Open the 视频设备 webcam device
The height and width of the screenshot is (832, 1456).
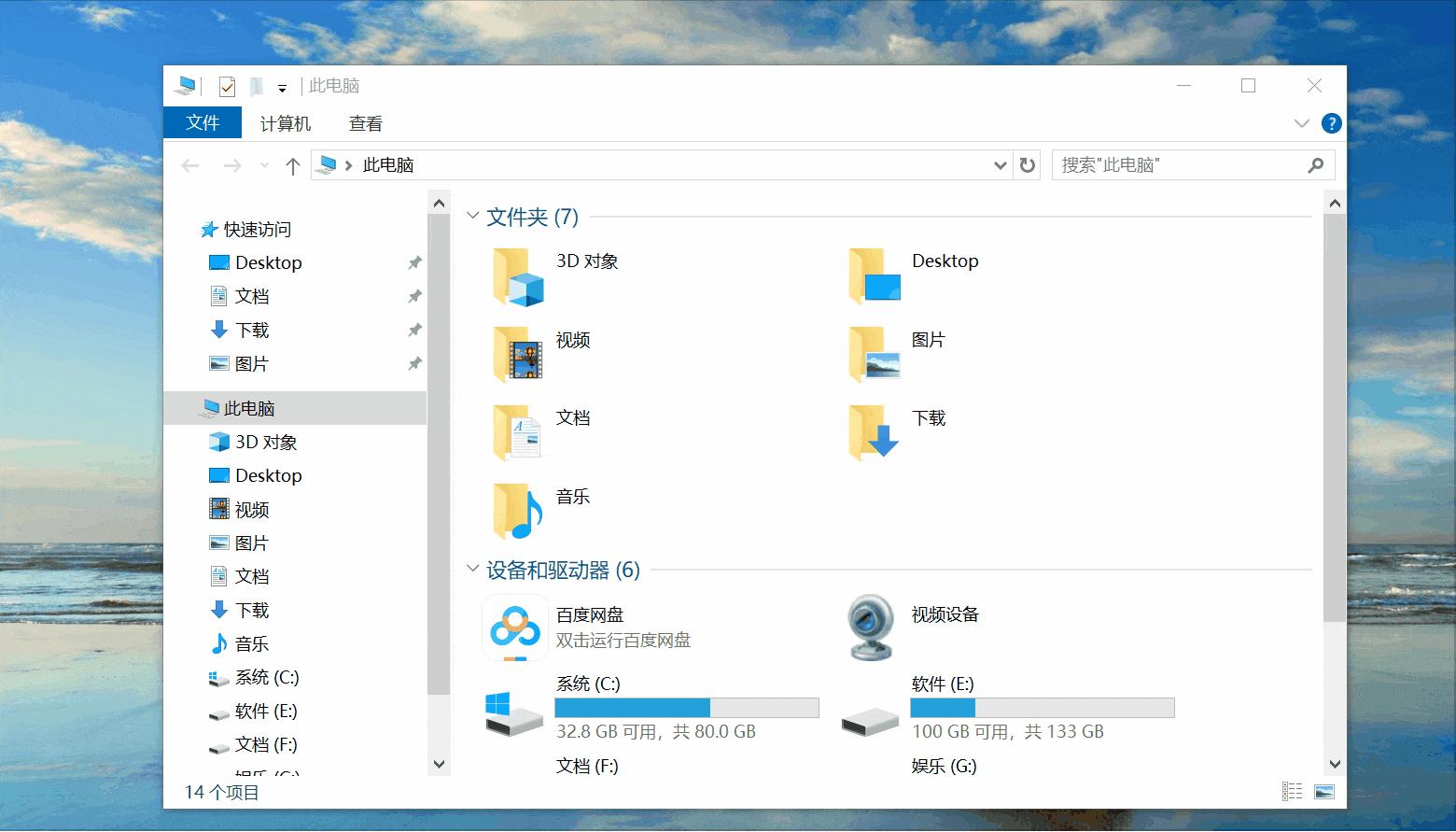click(869, 628)
